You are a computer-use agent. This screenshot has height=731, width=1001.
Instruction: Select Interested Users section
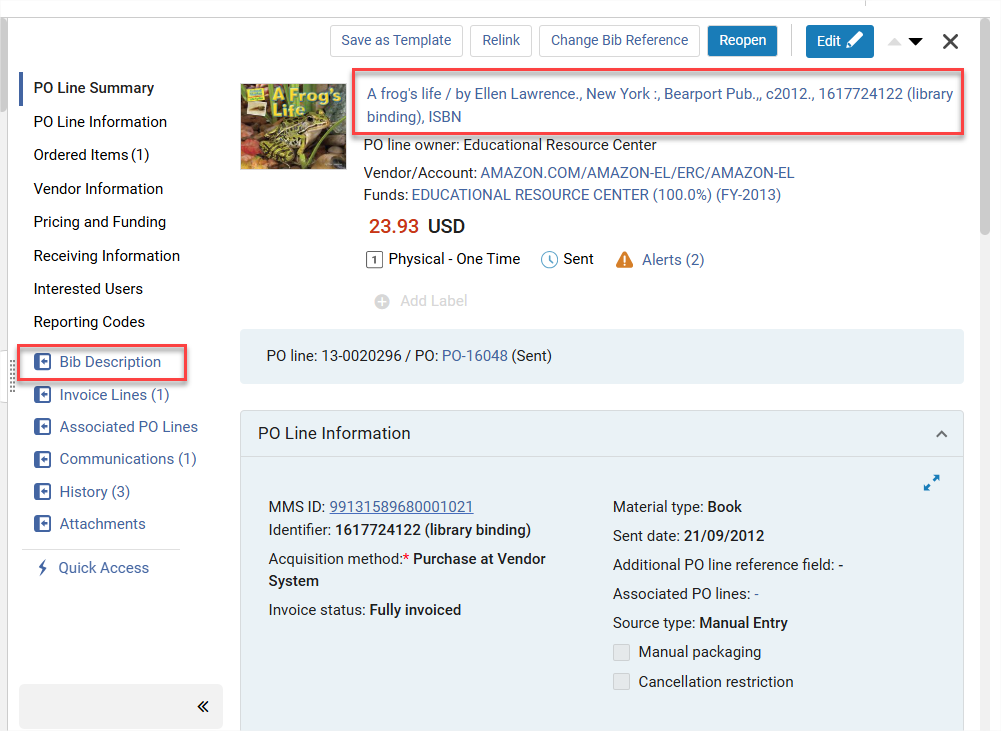click(88, 289)
